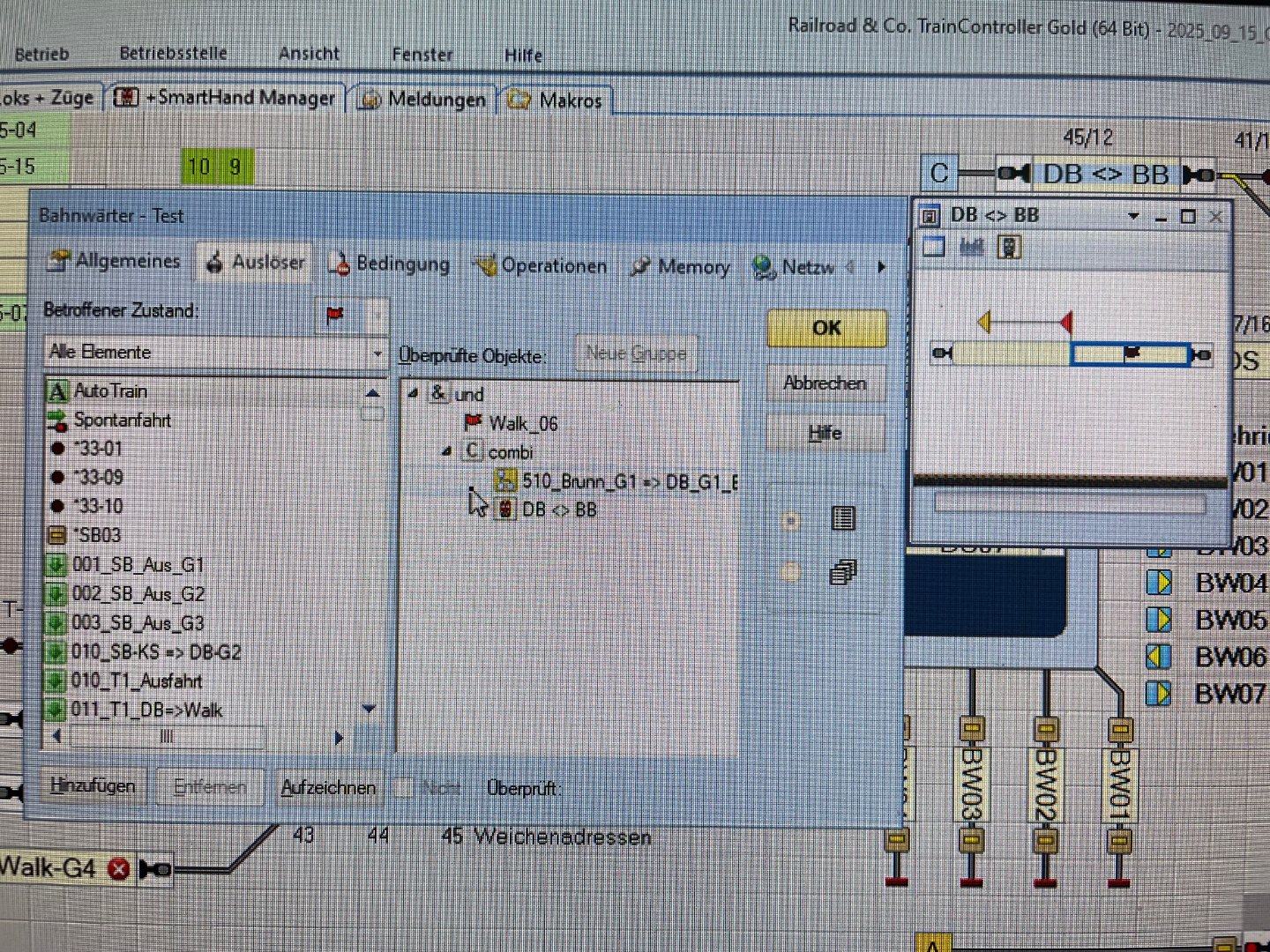Image resolution: width=1270 pixels, height=952 pixels.
Task: Click the BW06 turnout symbol
Action: (1159, 657)
